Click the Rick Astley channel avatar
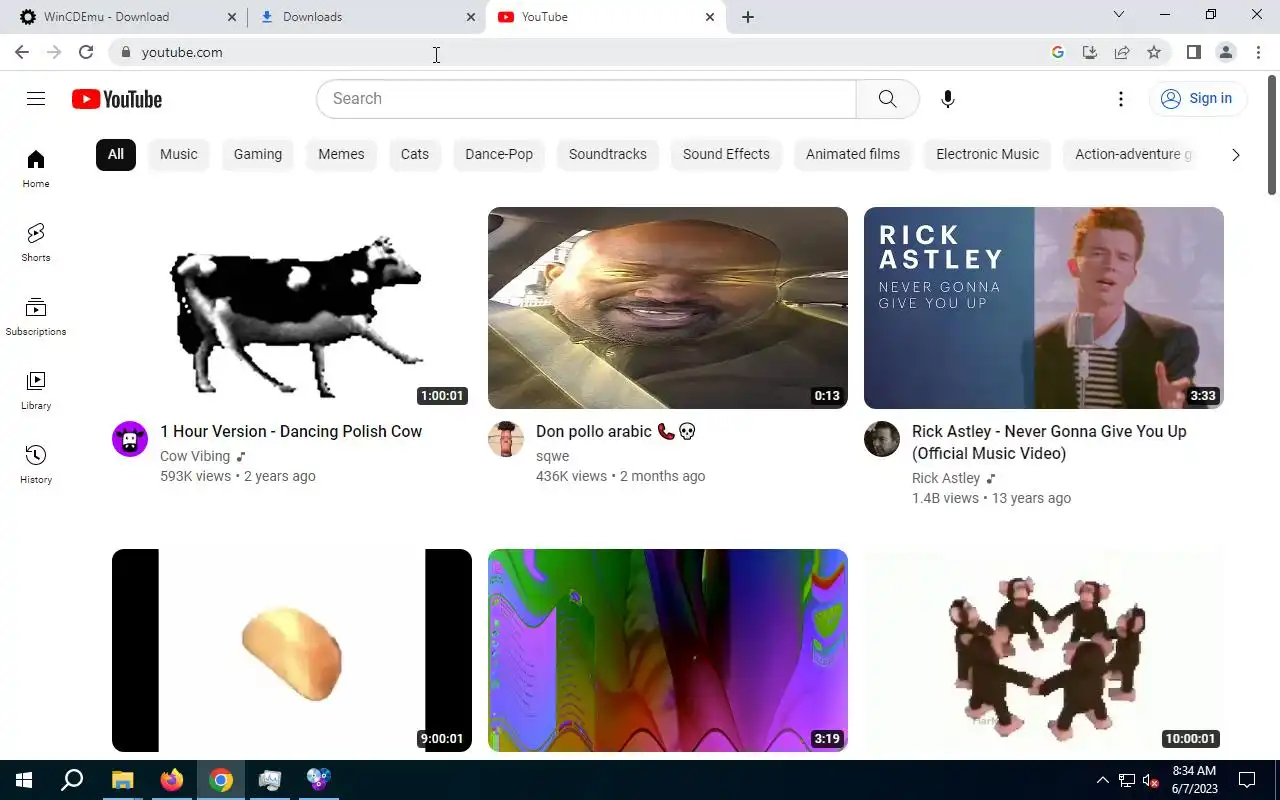The image size is (1280, 800). coord(882,439)
